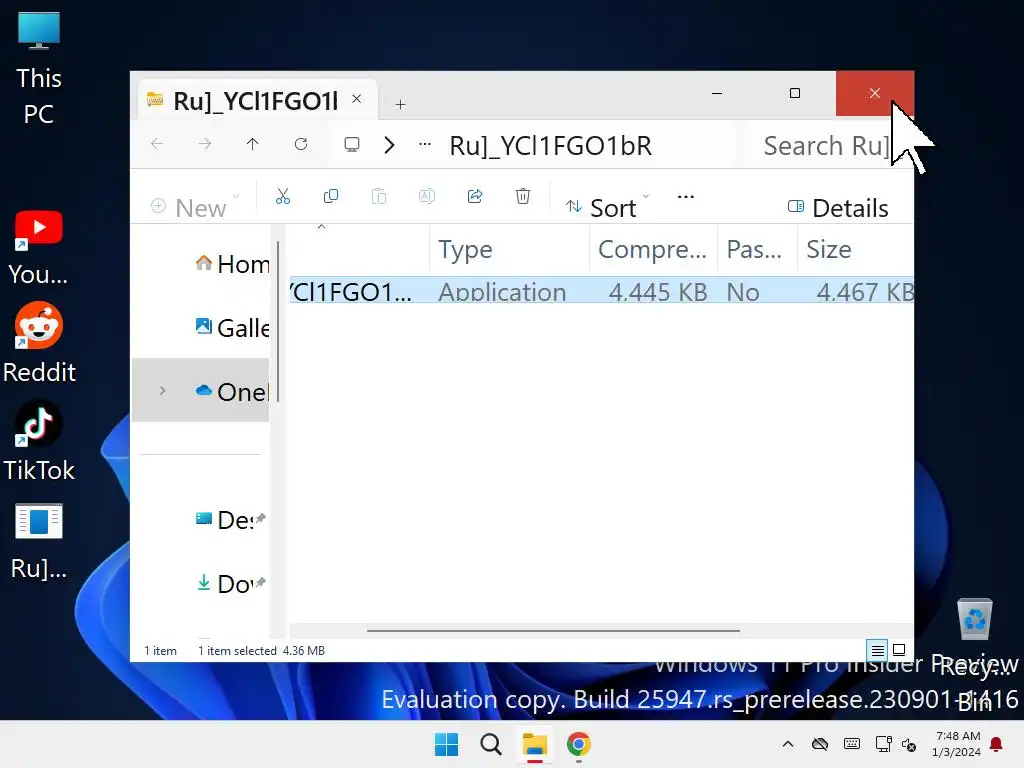Sort by Password protected column header

[x=757, y=249]
